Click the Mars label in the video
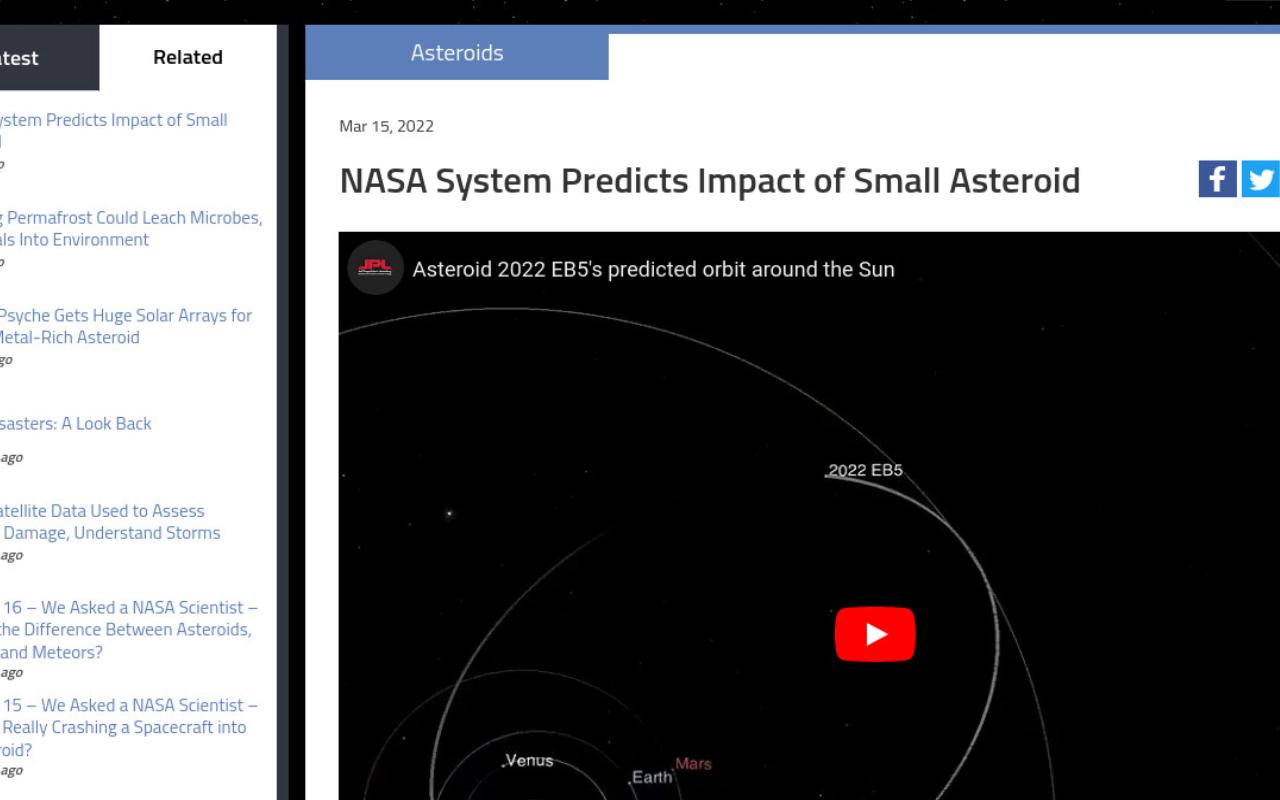The height and width of the screenshot is (800, 1280). [x=693, y=763]
